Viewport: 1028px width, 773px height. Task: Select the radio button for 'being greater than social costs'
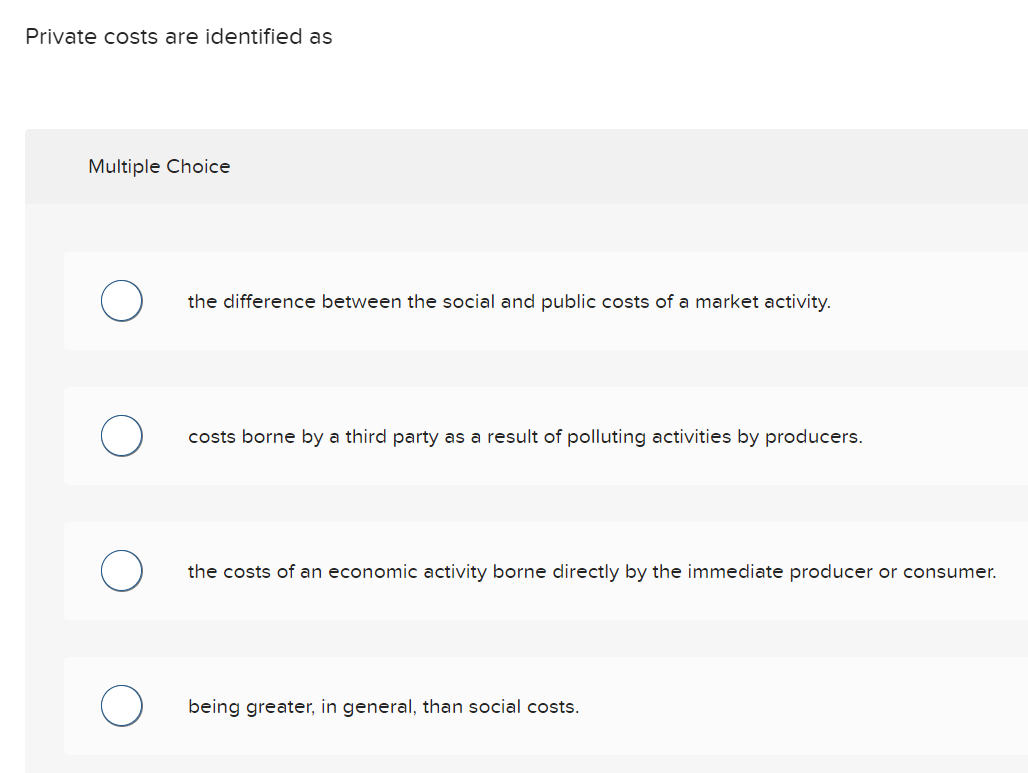coord(121,705)
